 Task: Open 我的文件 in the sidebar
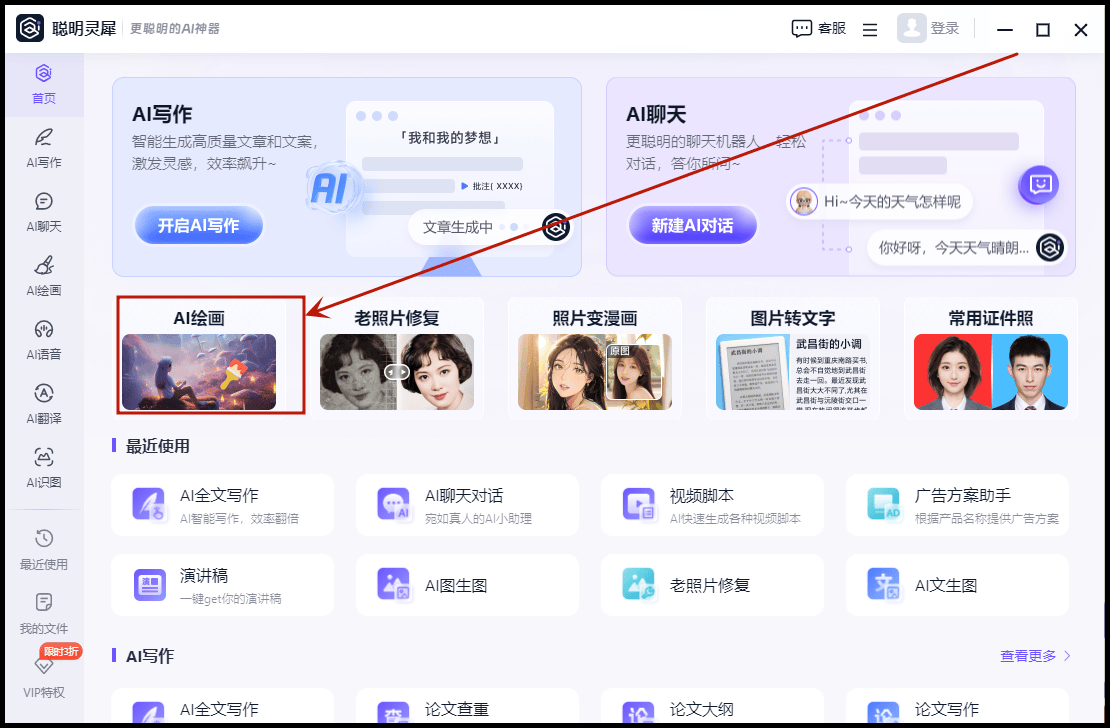click(43, 614)
